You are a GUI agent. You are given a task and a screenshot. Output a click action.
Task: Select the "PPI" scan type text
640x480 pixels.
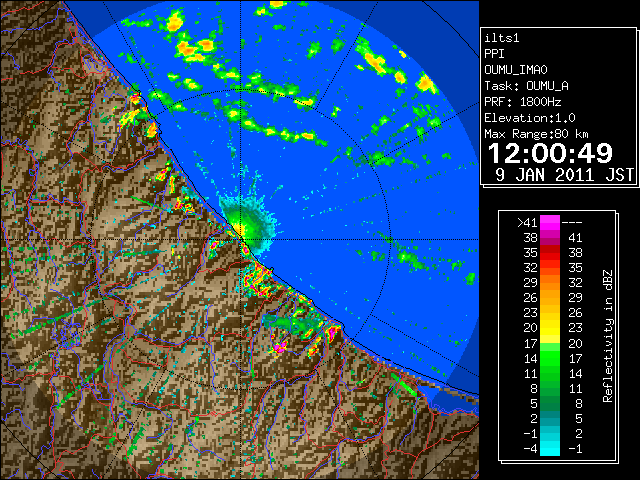(494, 54)
